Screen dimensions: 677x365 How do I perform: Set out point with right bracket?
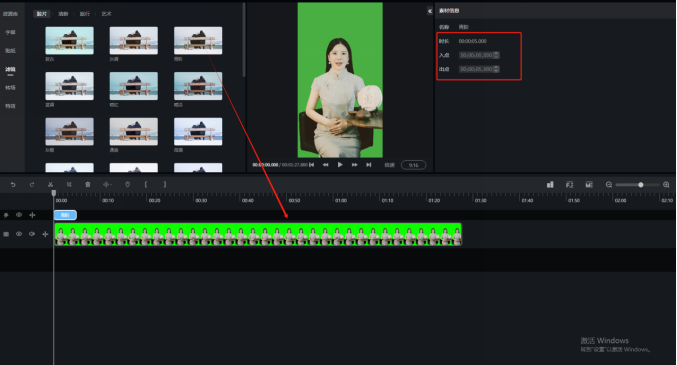165,184
